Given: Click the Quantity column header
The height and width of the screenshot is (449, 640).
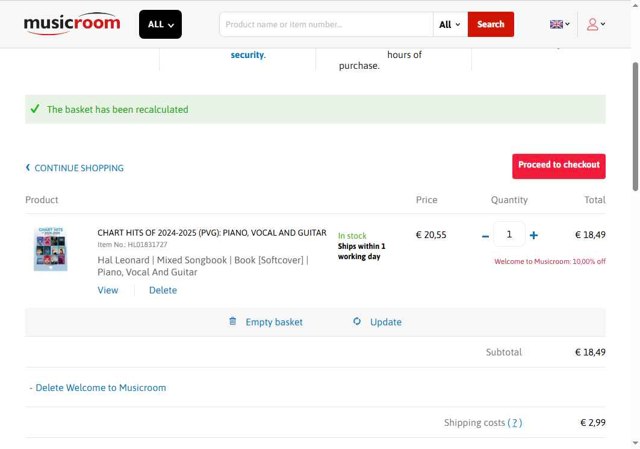Looking at the screenshot, I should pyautogui.click(x=509, y=200).
